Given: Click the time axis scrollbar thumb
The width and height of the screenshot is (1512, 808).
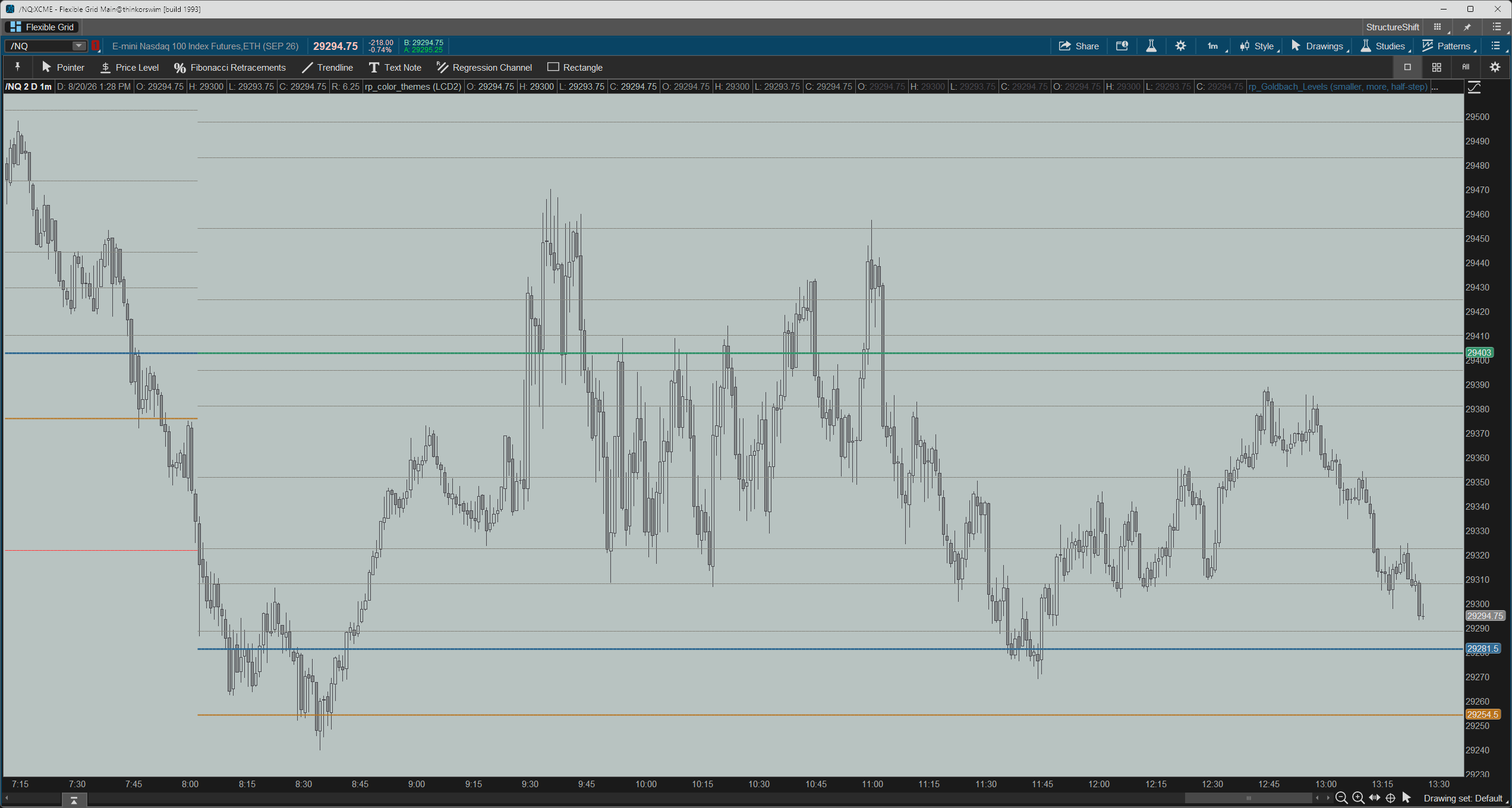Looking at the screenshot, I should pos(1248,798).
